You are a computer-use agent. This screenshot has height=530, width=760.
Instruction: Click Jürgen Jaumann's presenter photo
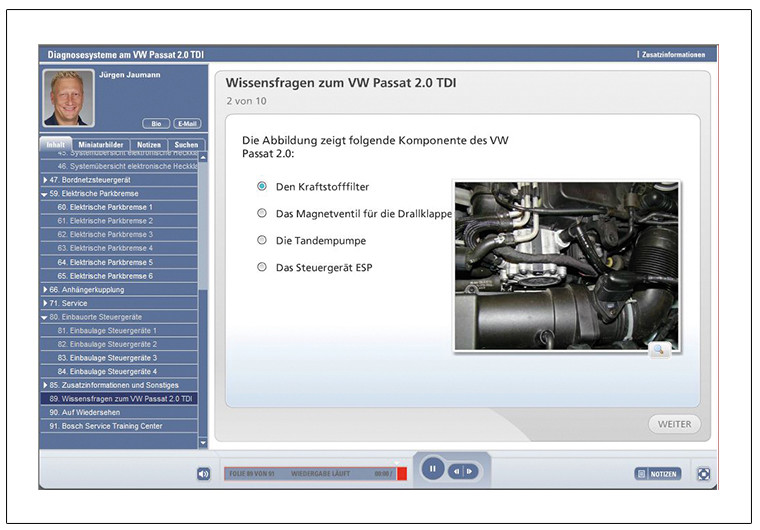(68, 98)
